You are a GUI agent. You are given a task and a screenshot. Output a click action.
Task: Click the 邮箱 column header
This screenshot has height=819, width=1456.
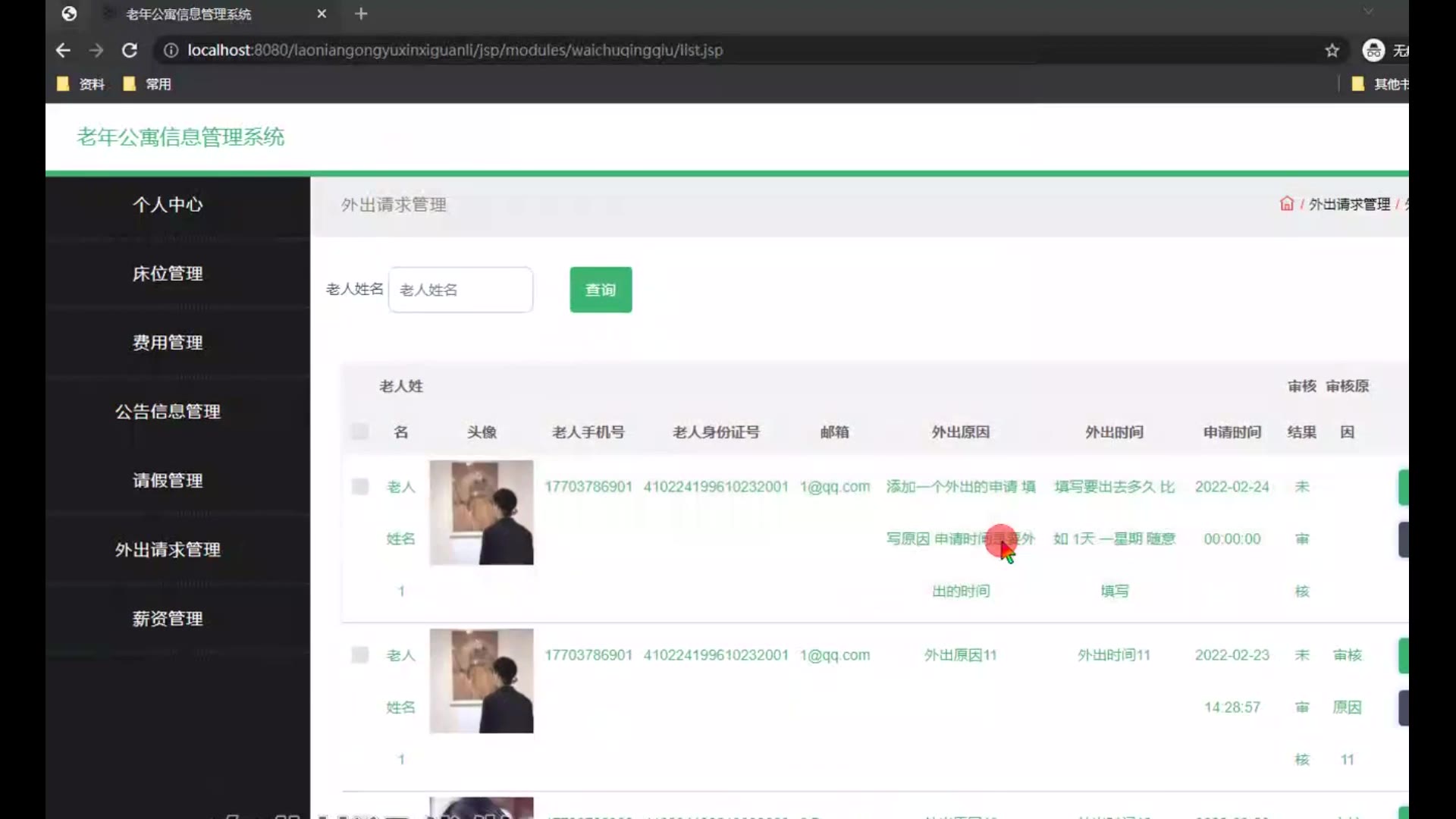point(834,432)
